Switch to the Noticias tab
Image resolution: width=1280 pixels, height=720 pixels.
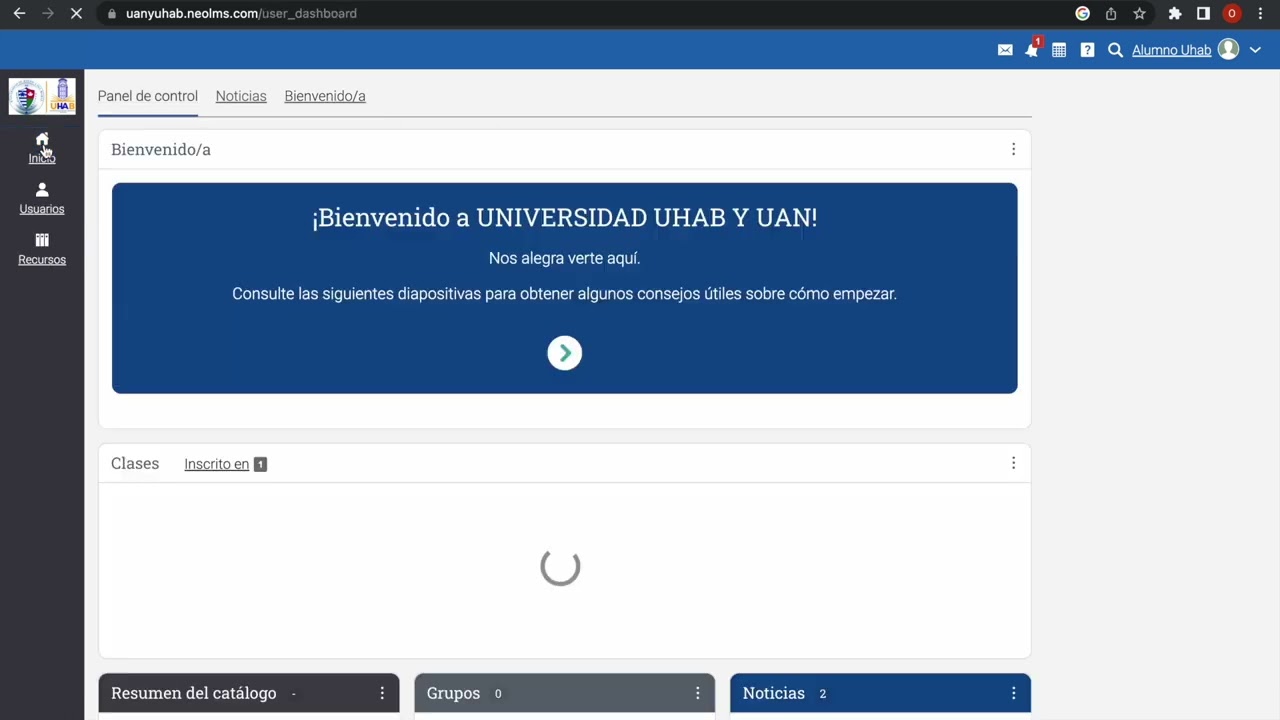(241, 96)
